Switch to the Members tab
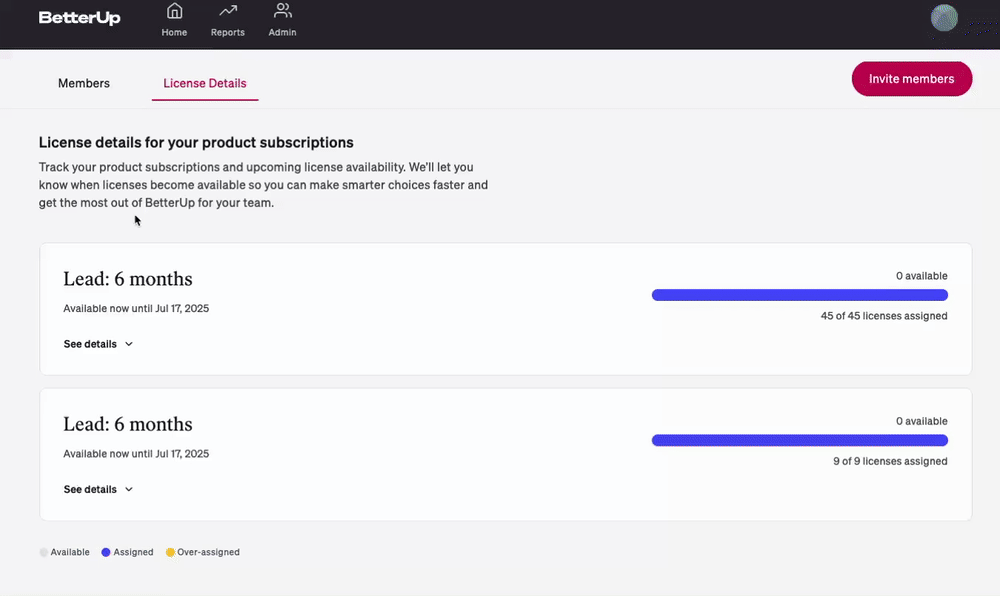 (x=84, y=84)
